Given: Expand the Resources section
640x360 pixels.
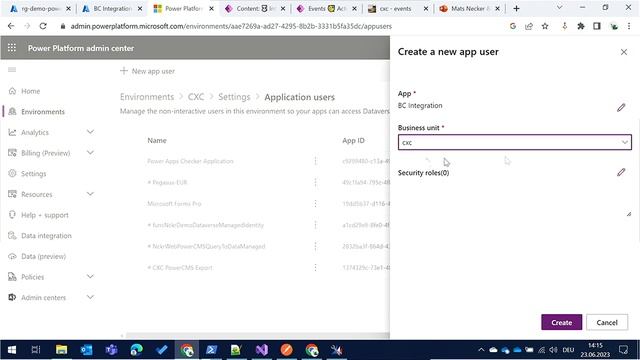Looking at the screenshot, I should click(90, 194).
